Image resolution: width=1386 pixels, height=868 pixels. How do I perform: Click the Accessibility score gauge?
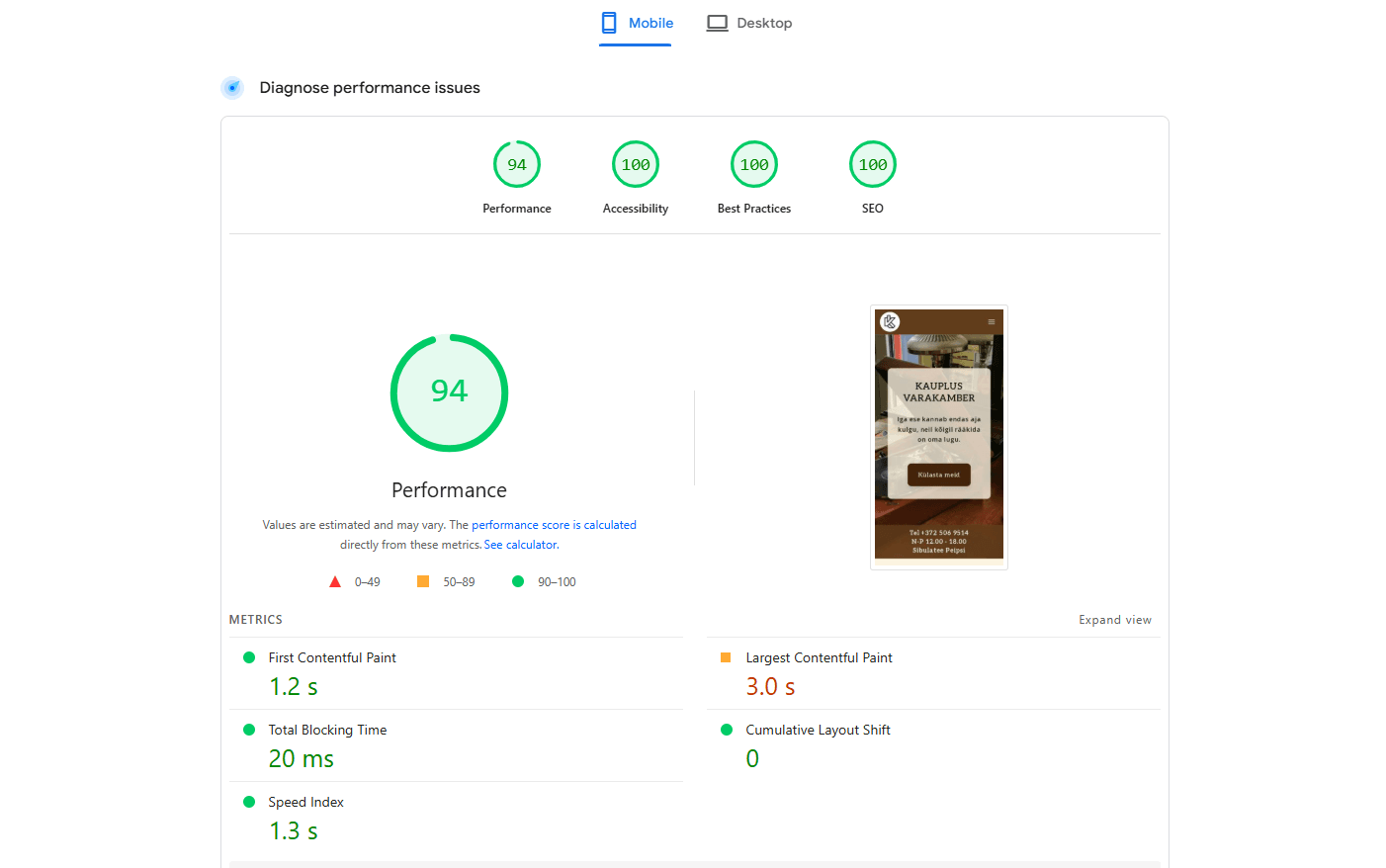pyautogui.click(x=635, y=165)
